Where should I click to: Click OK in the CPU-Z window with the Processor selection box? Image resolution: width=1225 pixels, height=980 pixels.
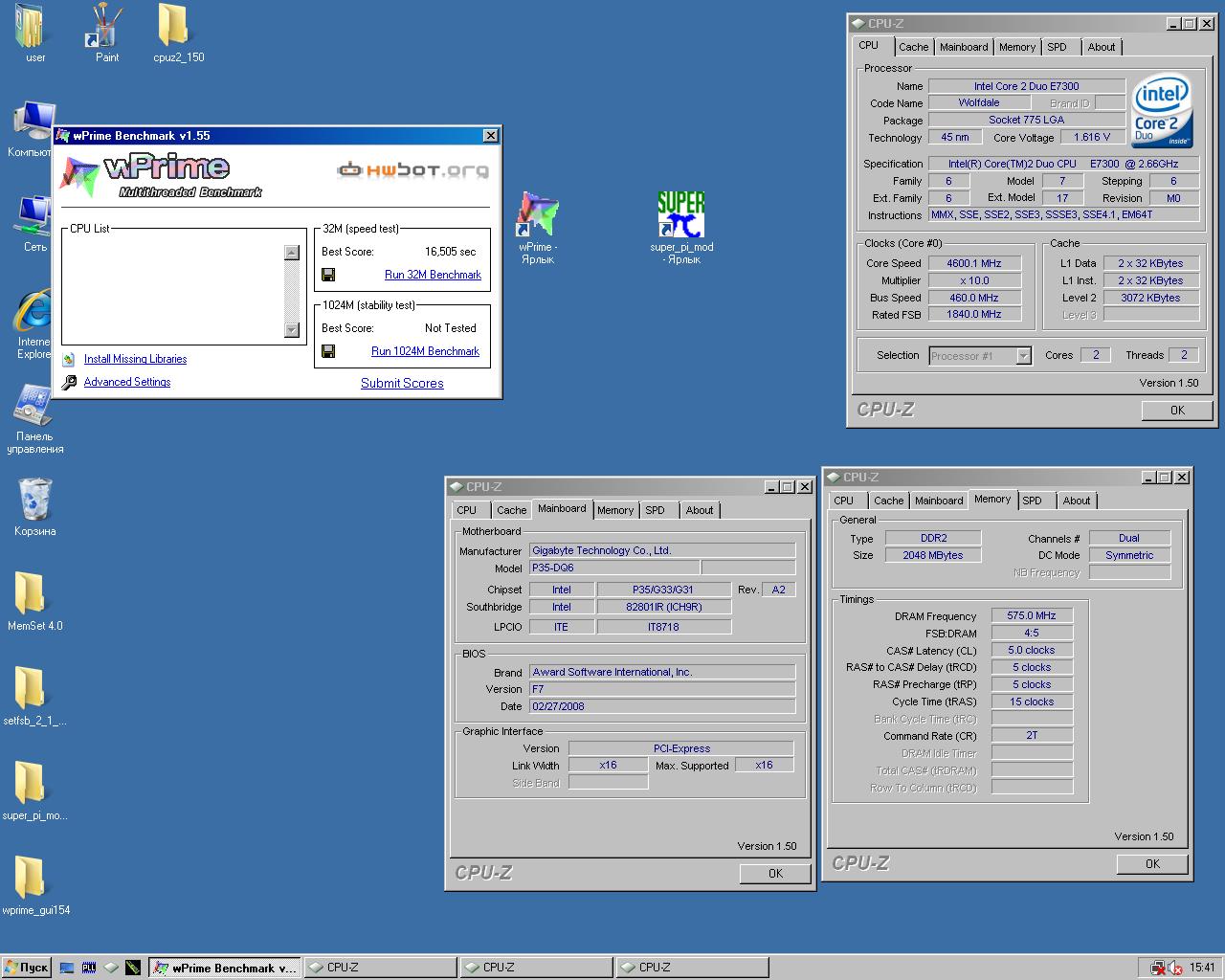click(x=1177, y=411)
